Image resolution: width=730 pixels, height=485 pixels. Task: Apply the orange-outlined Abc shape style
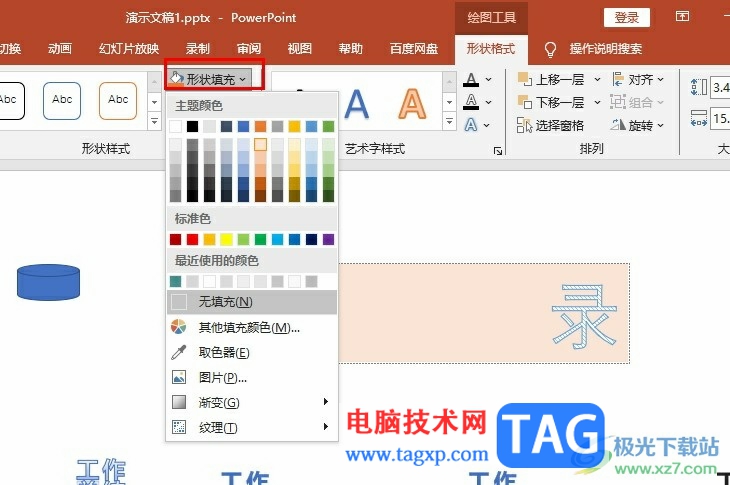coord(118,101)
